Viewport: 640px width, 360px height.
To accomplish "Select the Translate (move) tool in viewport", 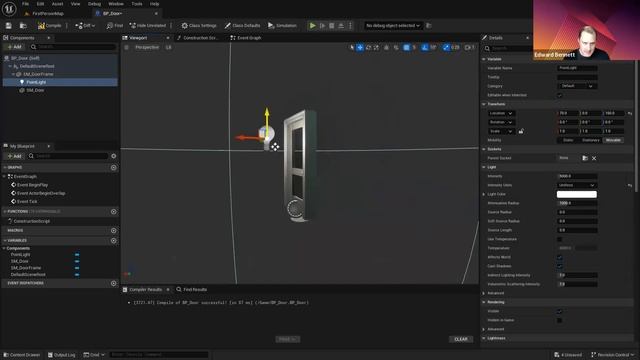I will point(360,48).
